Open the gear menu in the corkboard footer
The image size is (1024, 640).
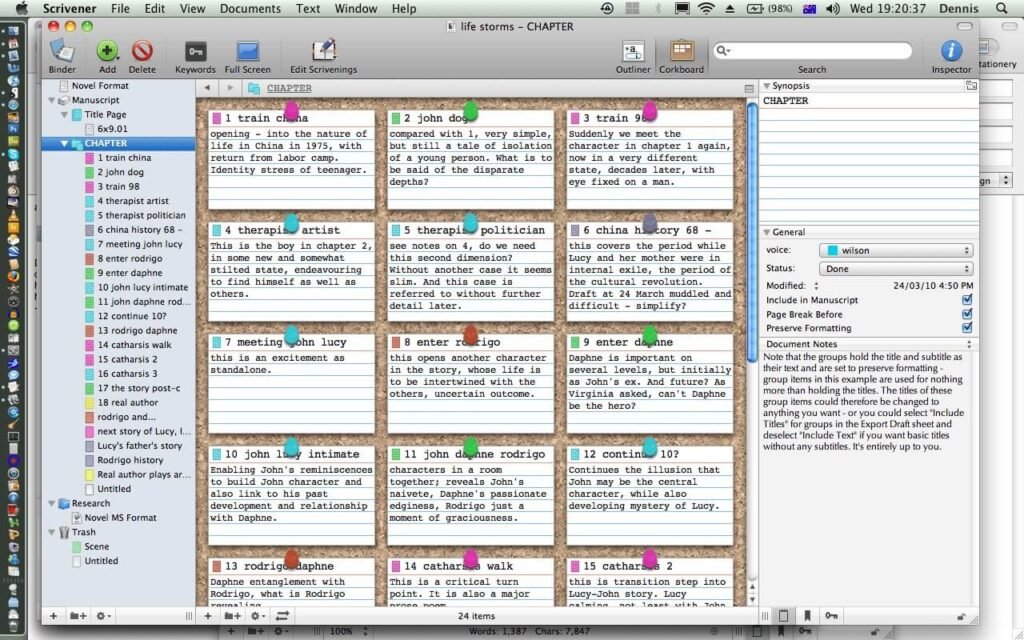tap(257, 615)
